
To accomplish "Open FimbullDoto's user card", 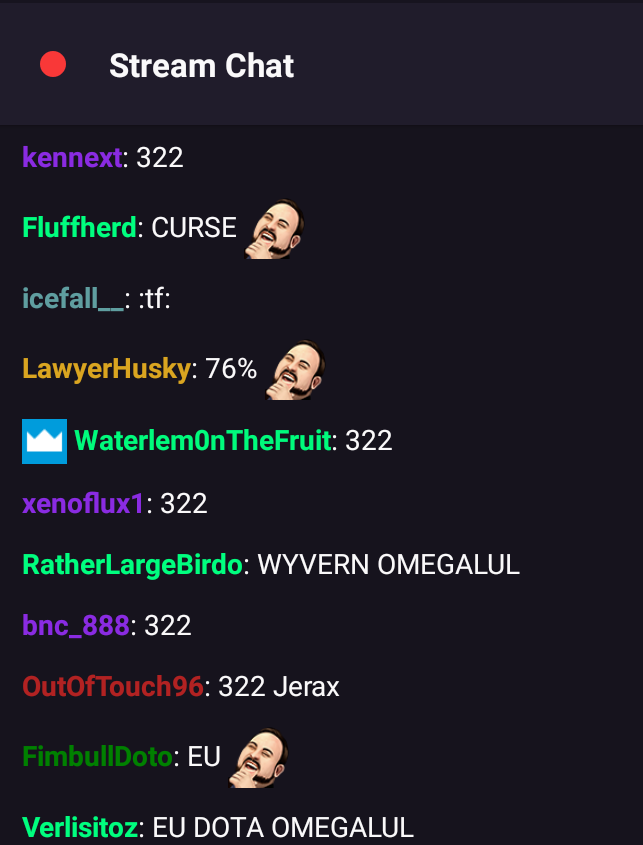I will coord(98,757).
